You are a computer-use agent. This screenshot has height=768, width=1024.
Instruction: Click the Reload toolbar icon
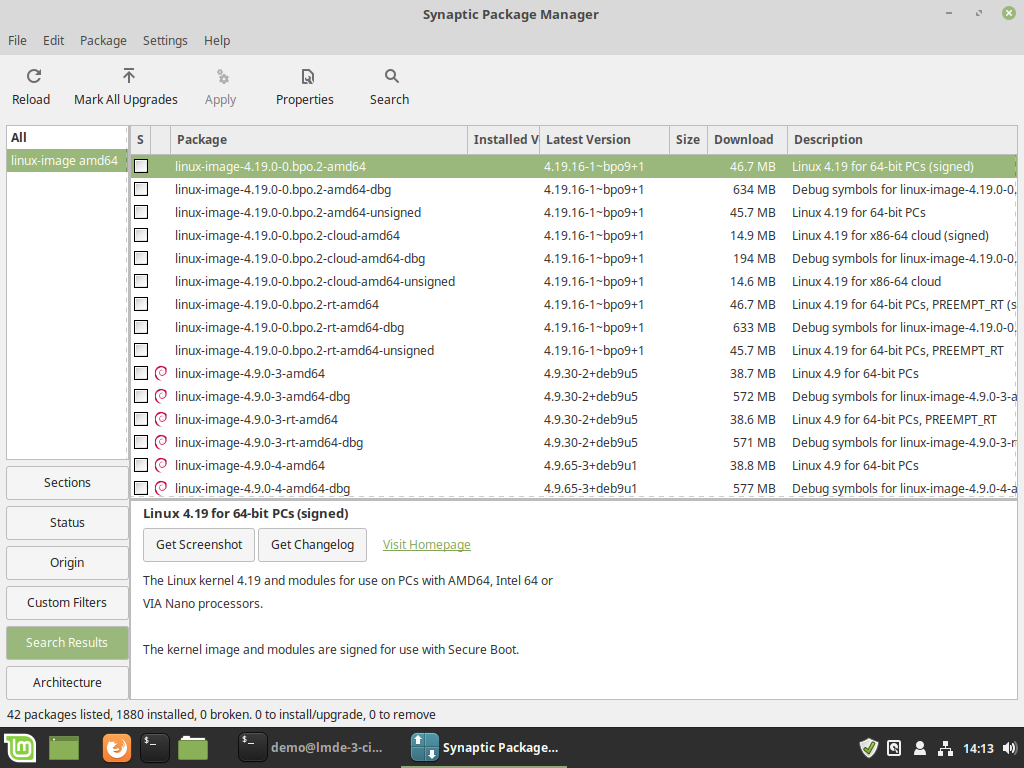tap(34, 76)
